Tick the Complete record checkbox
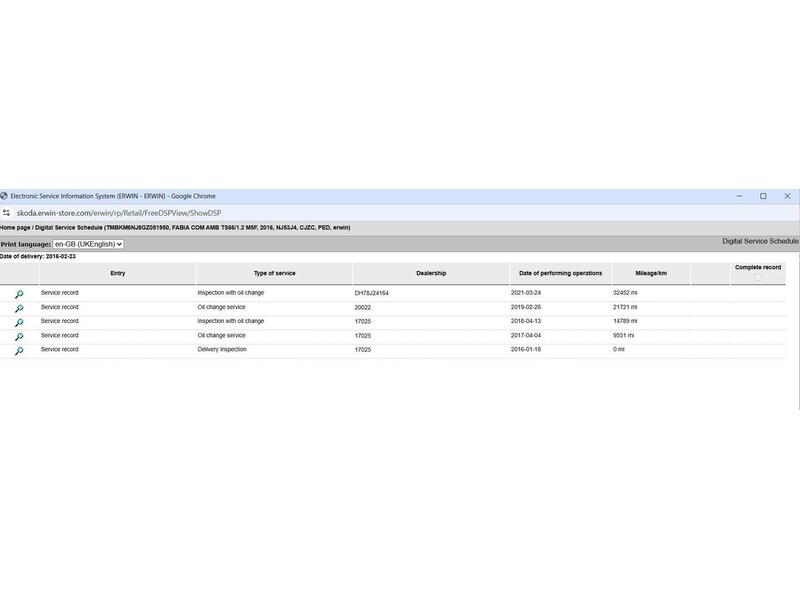This screenshot has height=600, width=800. click(758, 277)
